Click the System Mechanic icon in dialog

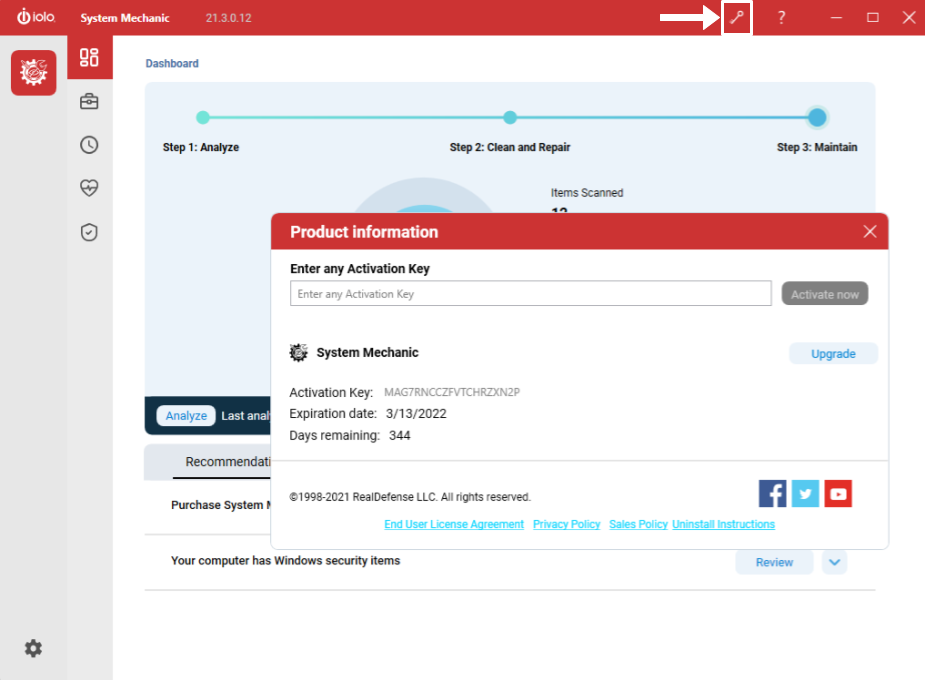pyautogui.click(x=299, y=352)
